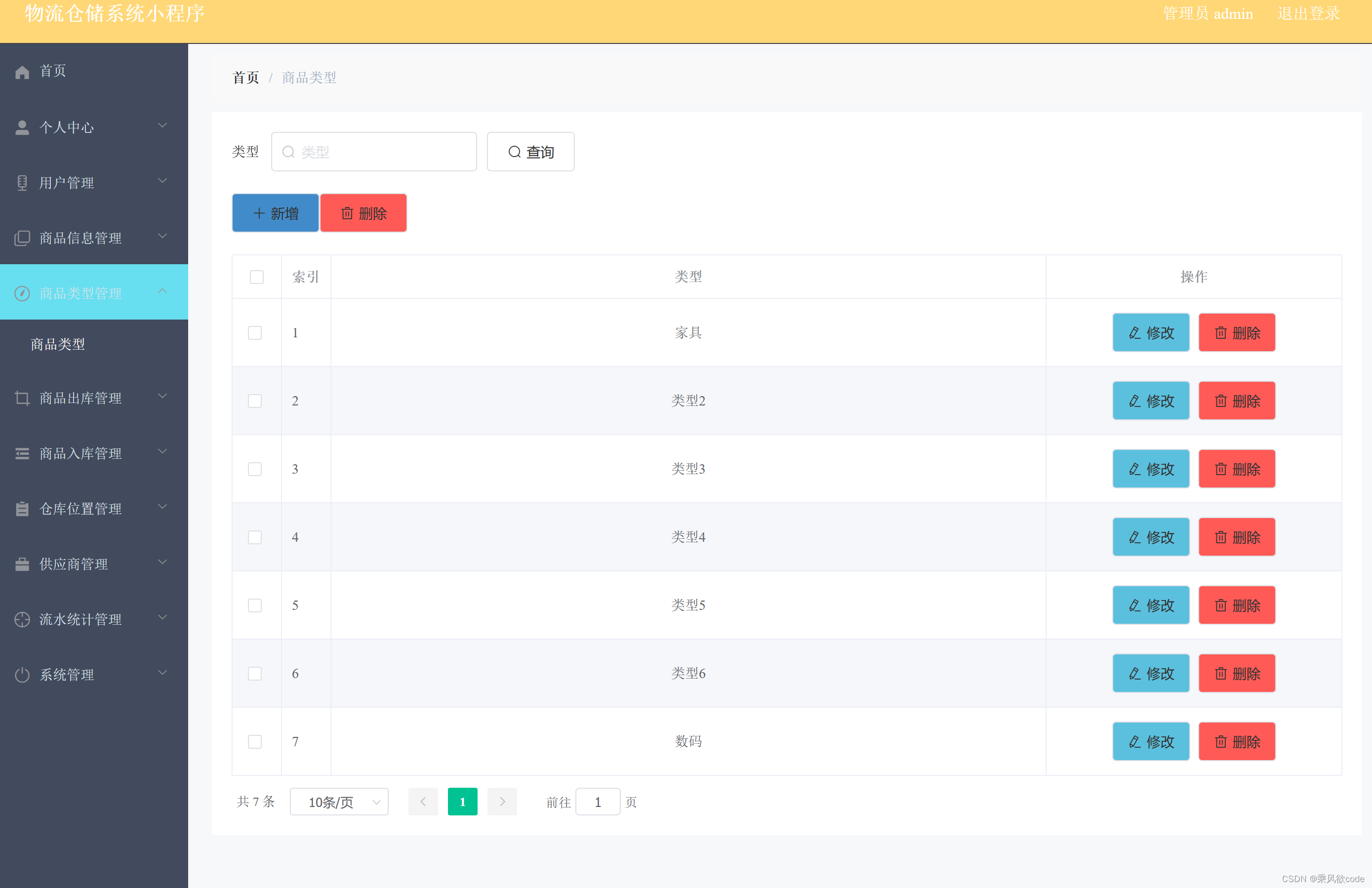The image size is (1372, 888).
Task: Click the 系统管理 power icon
Action: coord(22,675)
